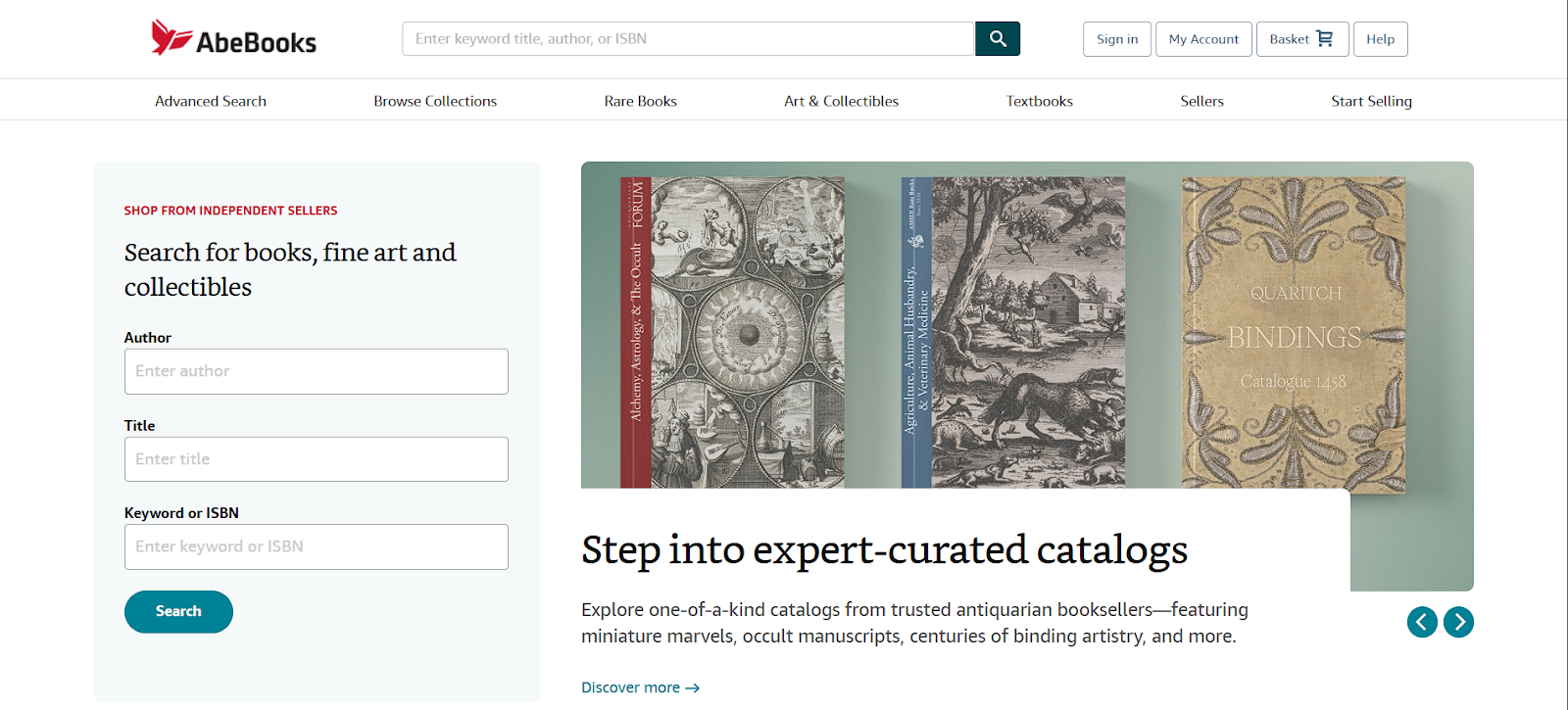Advance to next carousel slide
The image size is (1568, 710).
1458,622
